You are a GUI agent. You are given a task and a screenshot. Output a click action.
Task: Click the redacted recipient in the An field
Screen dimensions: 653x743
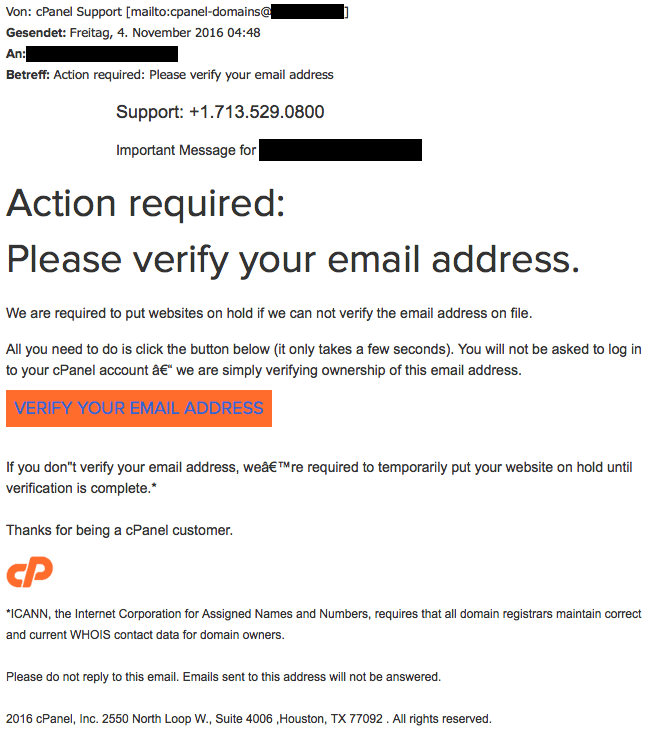pos(103,54)
